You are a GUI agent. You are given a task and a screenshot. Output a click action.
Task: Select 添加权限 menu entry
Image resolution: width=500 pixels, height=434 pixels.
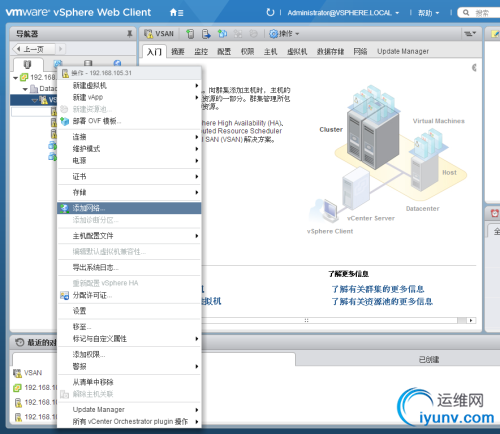tap(129, 355)
